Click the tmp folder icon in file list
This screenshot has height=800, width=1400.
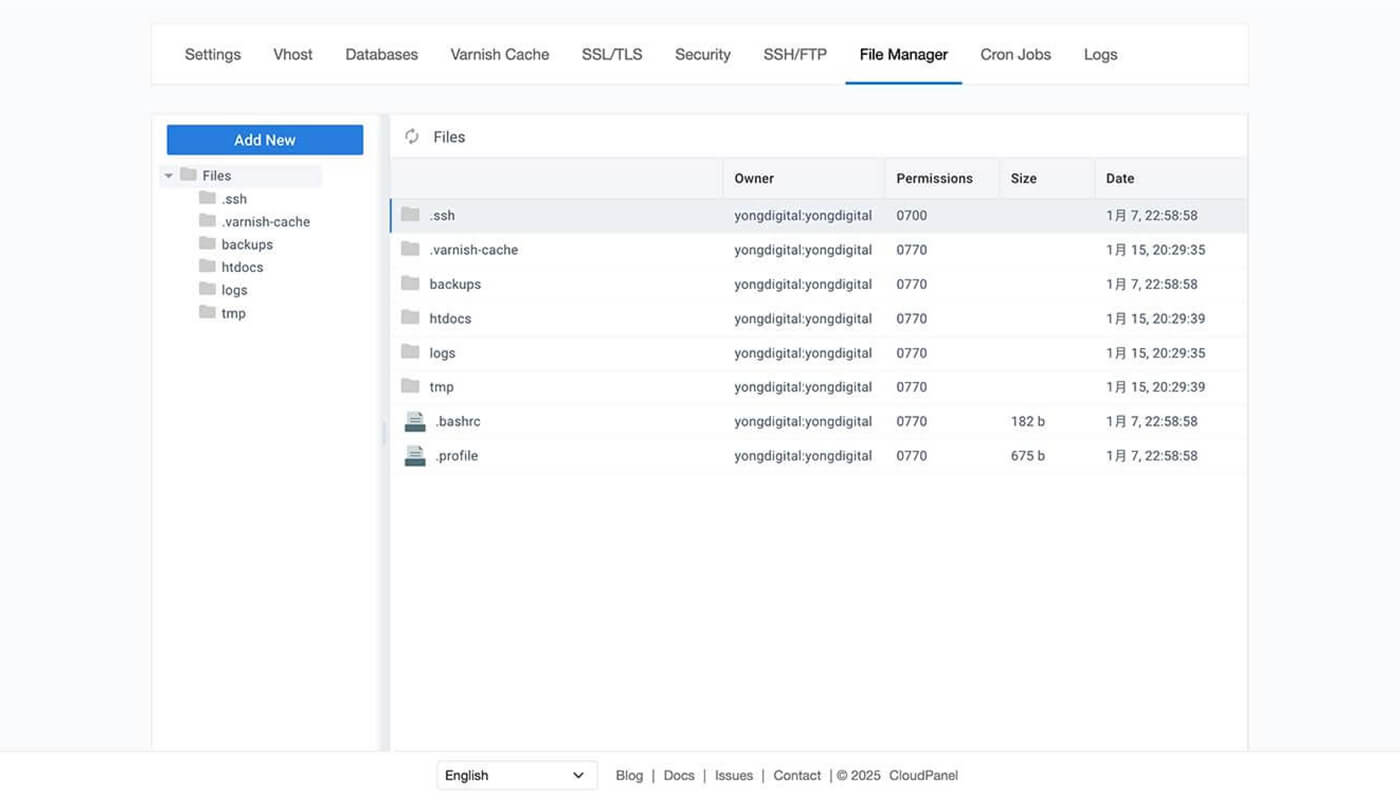pyautogui.click(x=410, y=386)
